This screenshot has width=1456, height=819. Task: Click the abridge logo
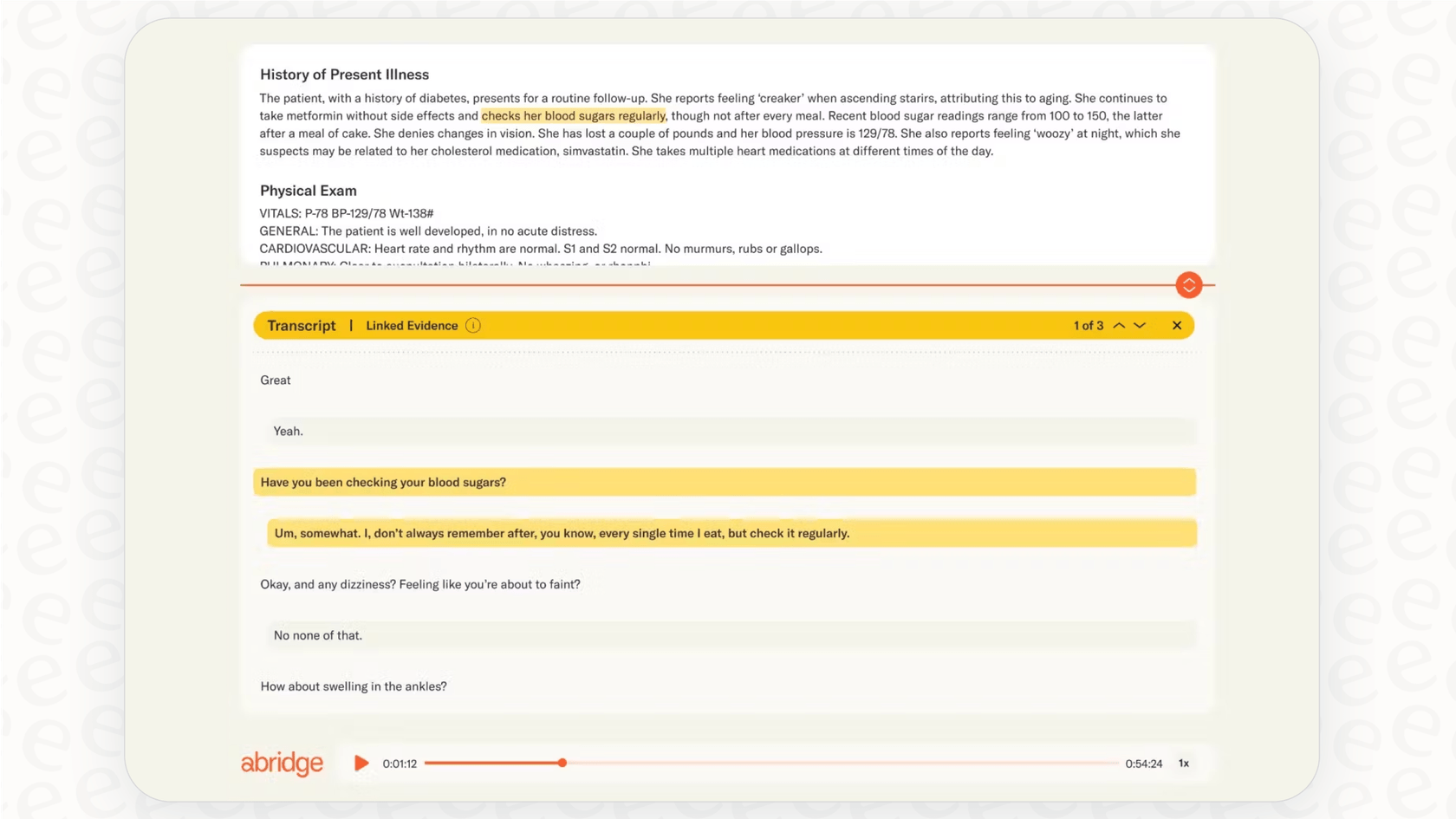(282, 764)
